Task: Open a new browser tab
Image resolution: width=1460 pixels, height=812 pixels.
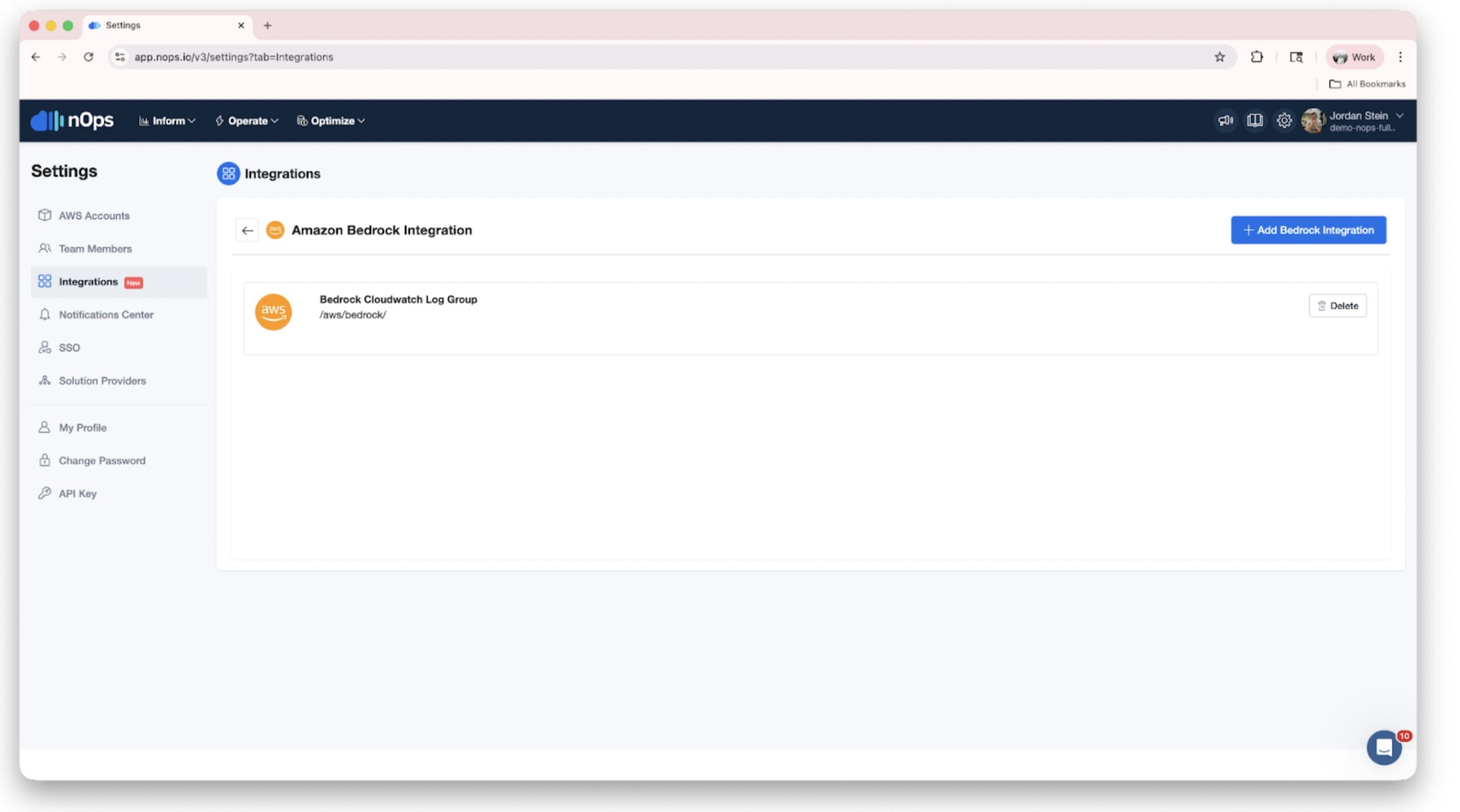Action: click(267, 26)
